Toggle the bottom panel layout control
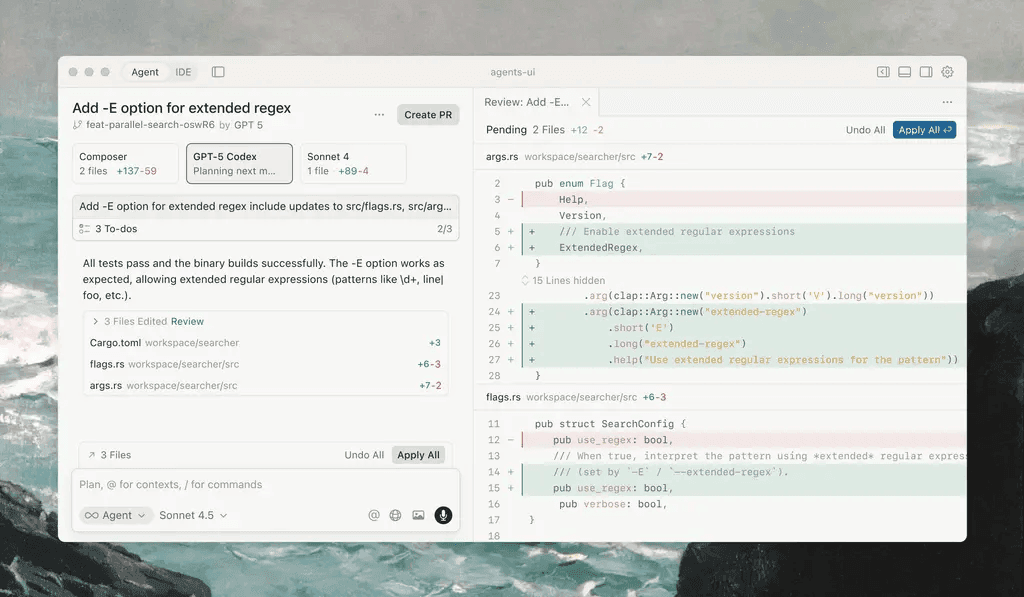Viewport: 1024px width, 597px height. point(904,72)
